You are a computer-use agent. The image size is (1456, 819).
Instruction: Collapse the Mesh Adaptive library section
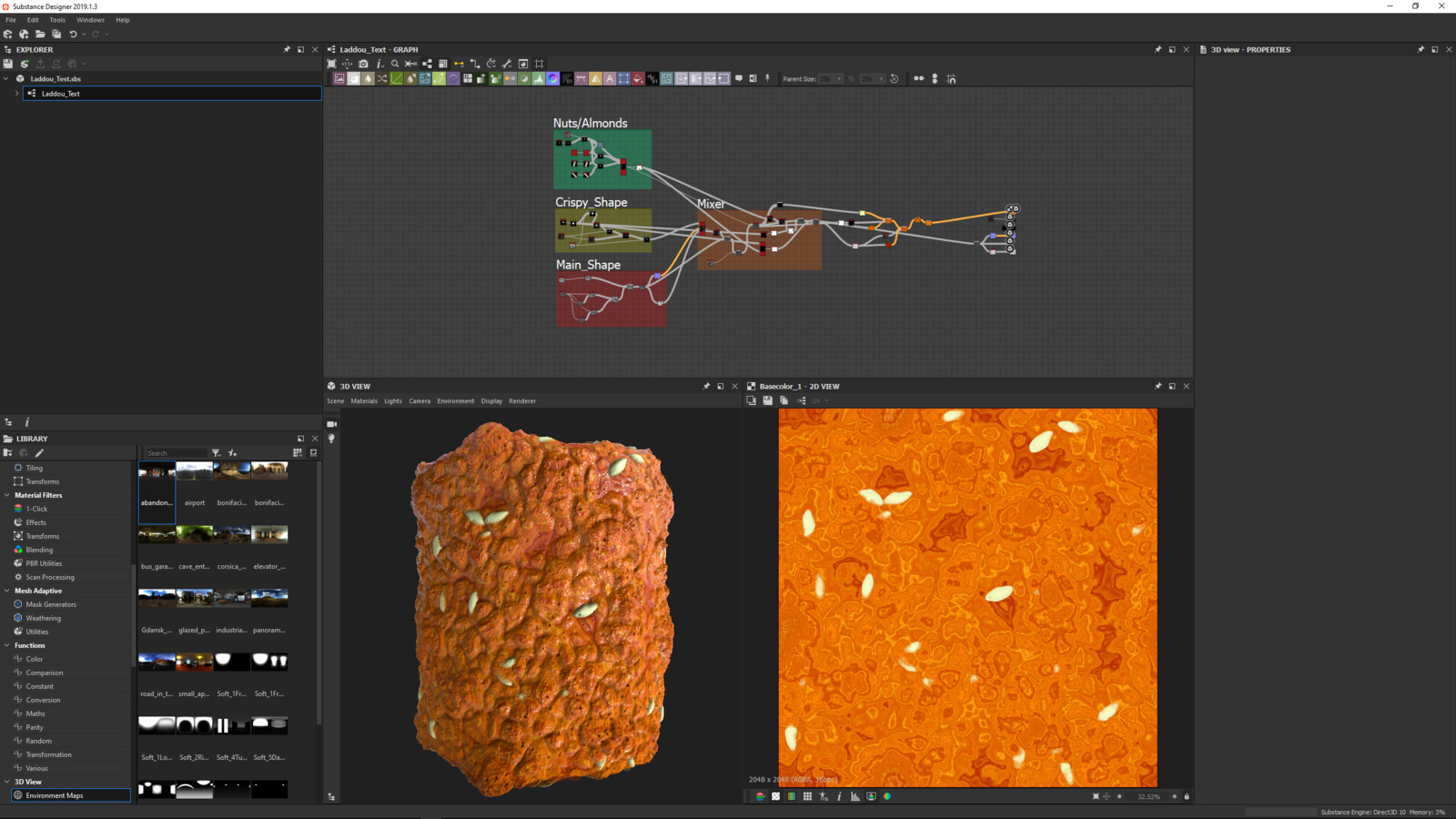[x=7, y=591]
